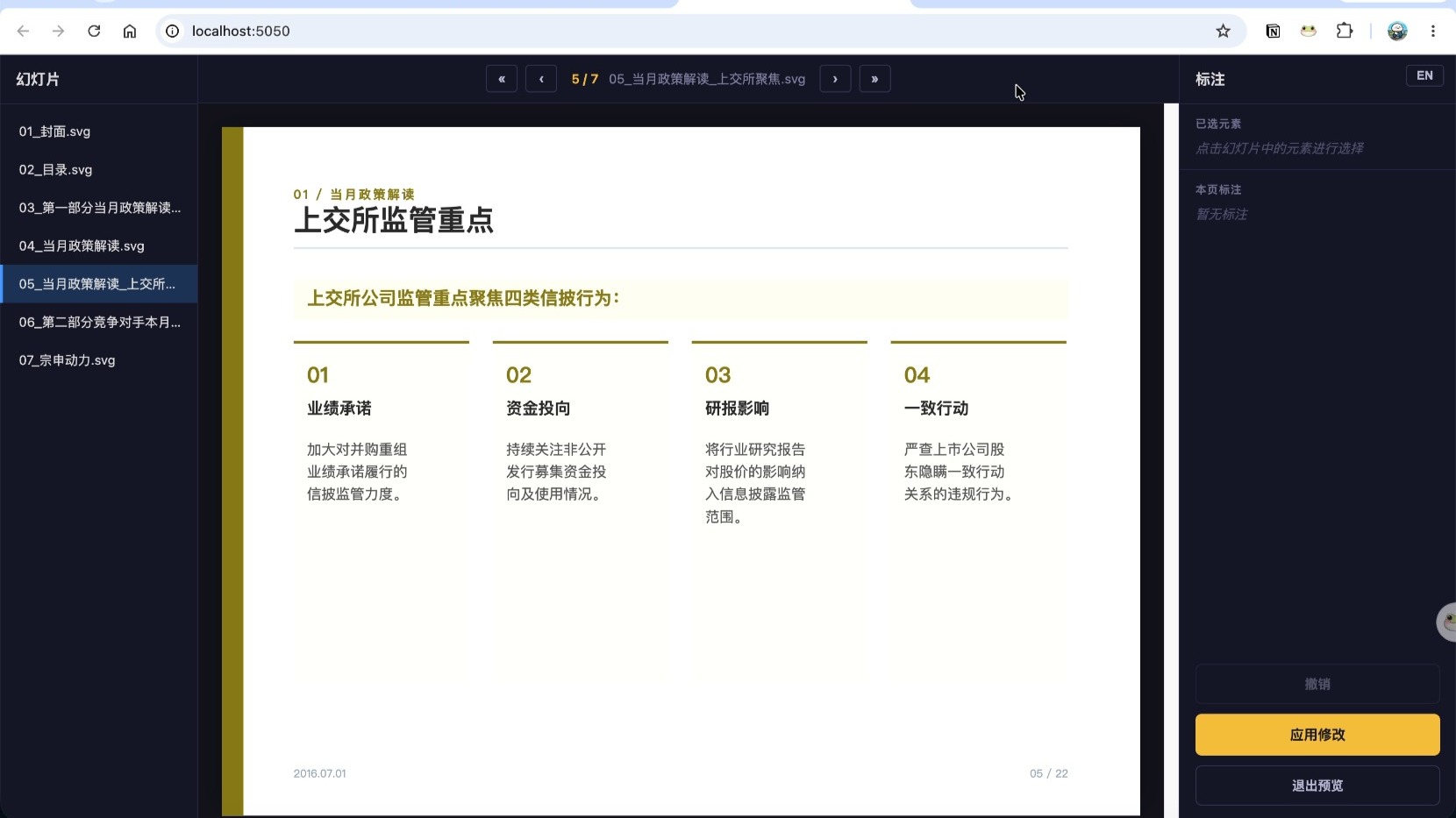Viewport: 1456px width, 818px height.
Task: Click the 本页标注 section label
Action: (x=1217, y=189)
